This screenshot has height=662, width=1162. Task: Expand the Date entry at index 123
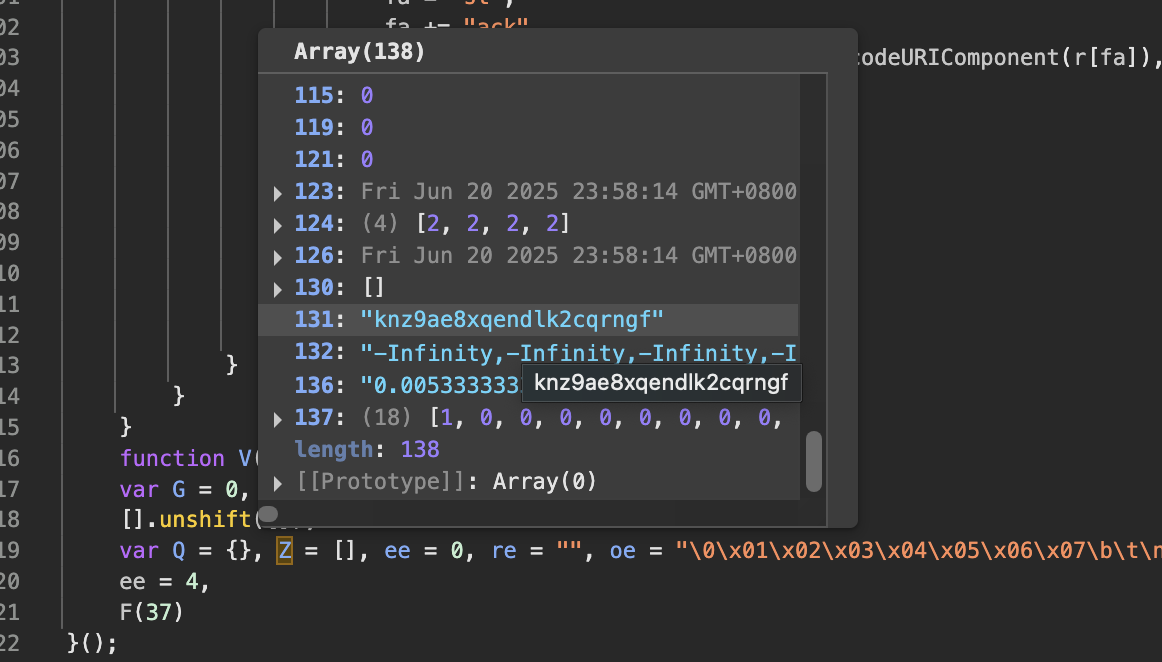(x=277, y=192)
